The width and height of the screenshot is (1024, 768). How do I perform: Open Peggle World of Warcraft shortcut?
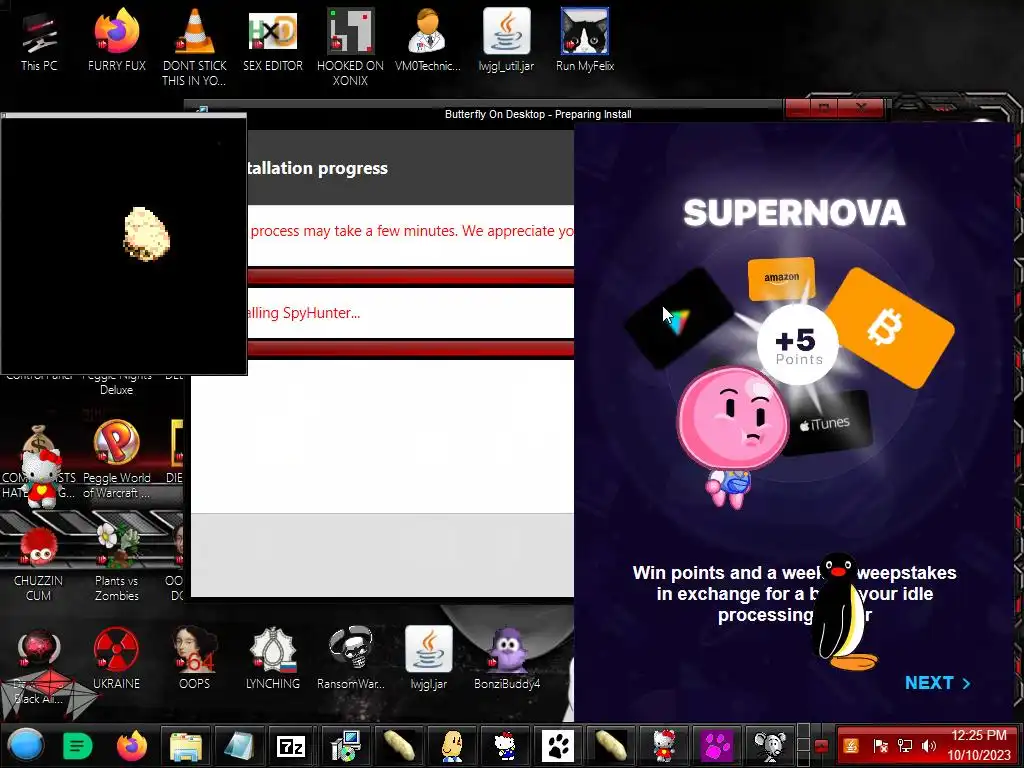click(116, 460)
